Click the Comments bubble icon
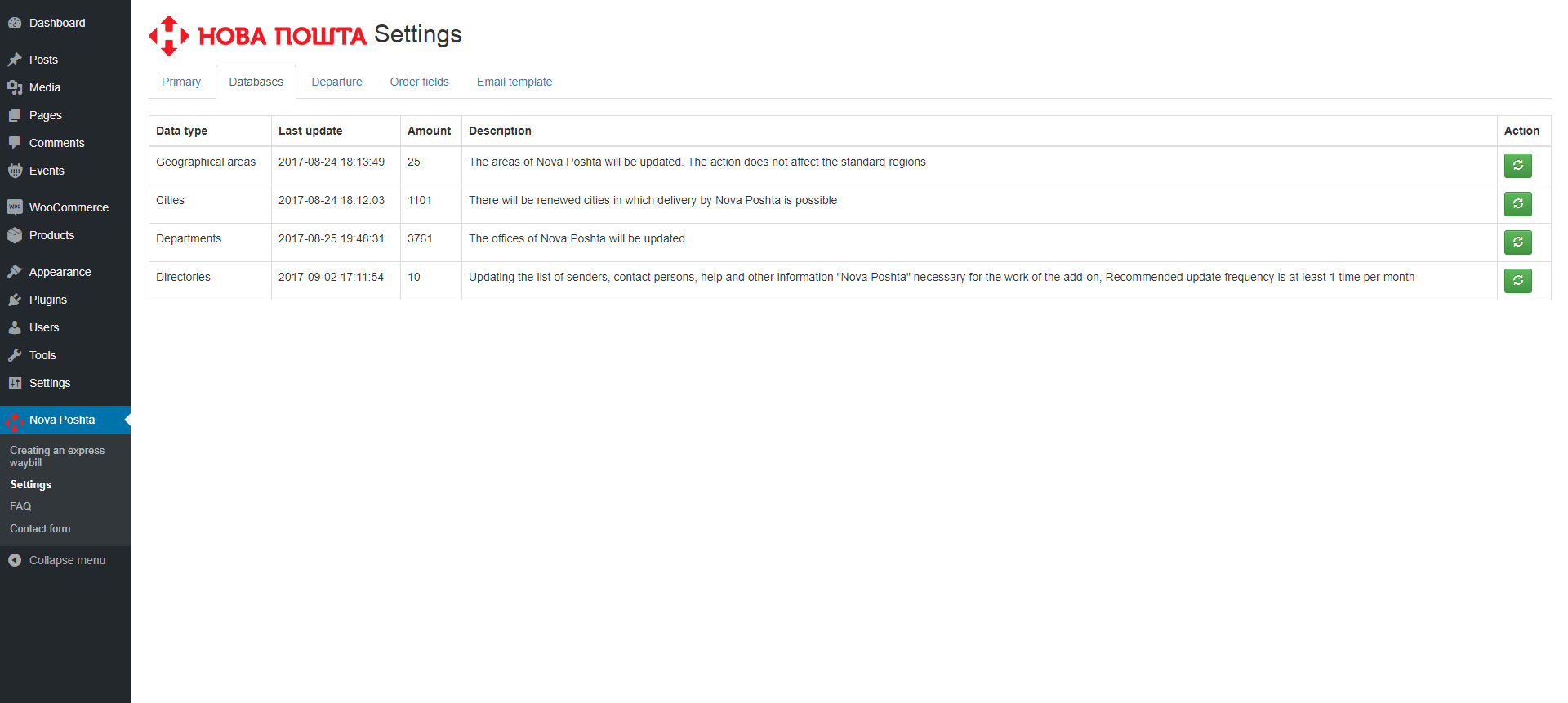This screenshot has width=1568, height=703. click(15, 143)
